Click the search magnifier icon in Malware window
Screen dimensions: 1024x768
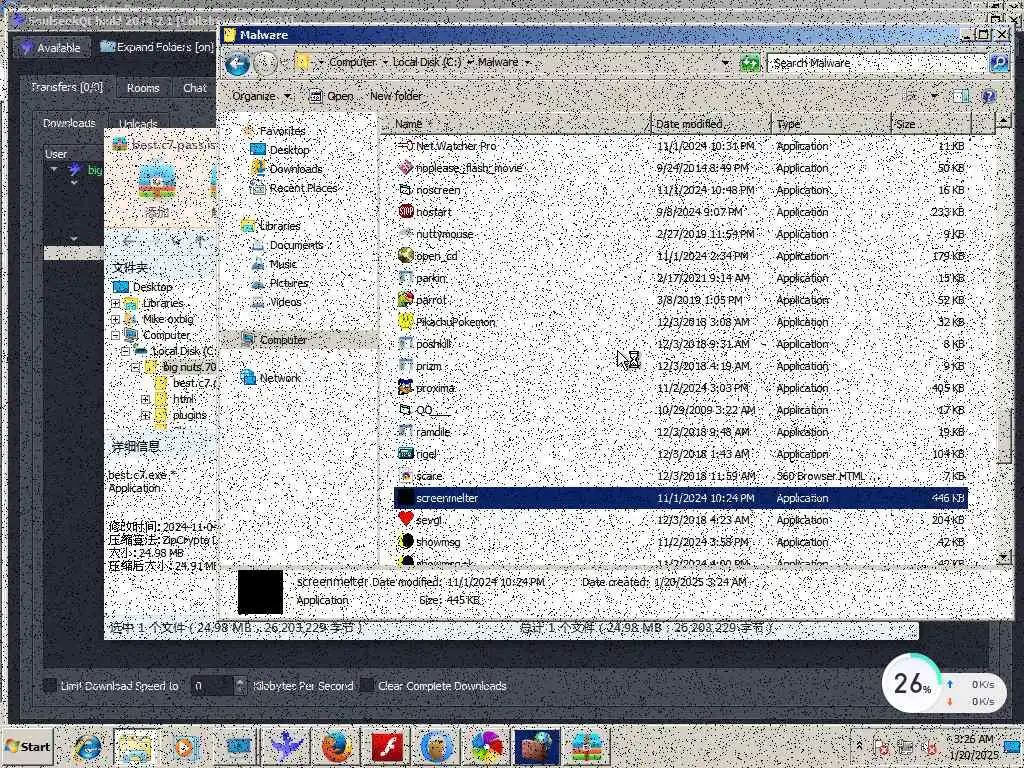pyautogui.click(x=999, y=63)
